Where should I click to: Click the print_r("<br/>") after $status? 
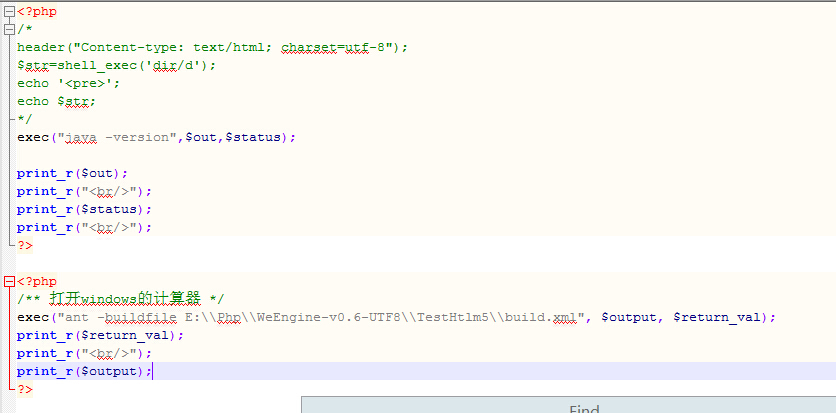point(84,228)
